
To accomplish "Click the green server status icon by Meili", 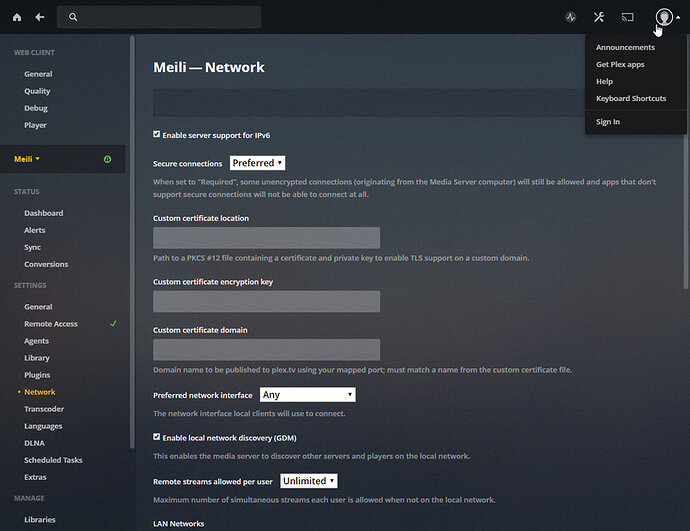I will tap(107, 159).
